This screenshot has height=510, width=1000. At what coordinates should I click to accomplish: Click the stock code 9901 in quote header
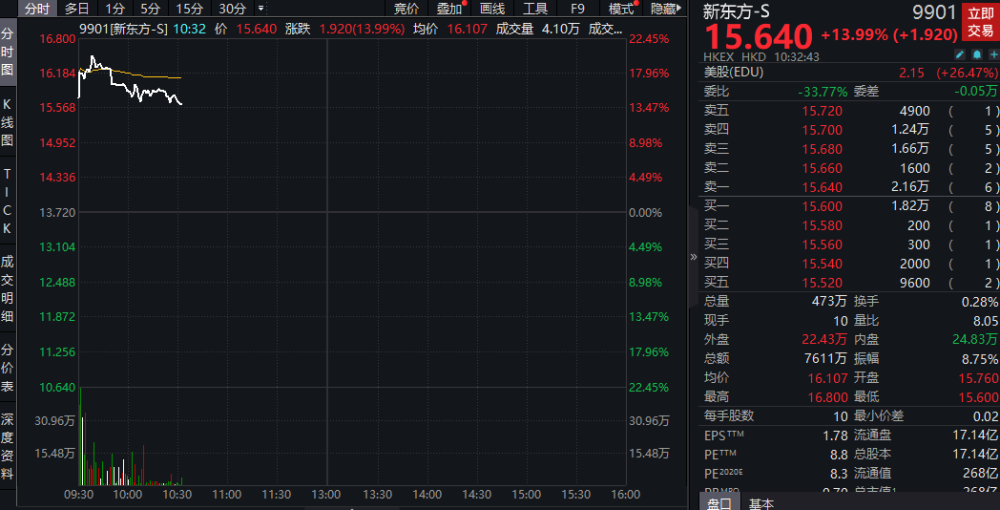coord(934,13)
